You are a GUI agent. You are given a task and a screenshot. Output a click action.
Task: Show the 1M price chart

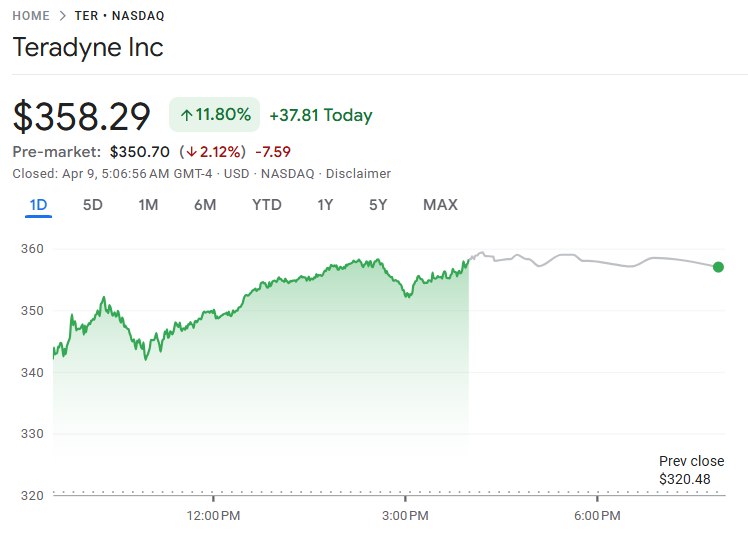click(x=148, y=205)
